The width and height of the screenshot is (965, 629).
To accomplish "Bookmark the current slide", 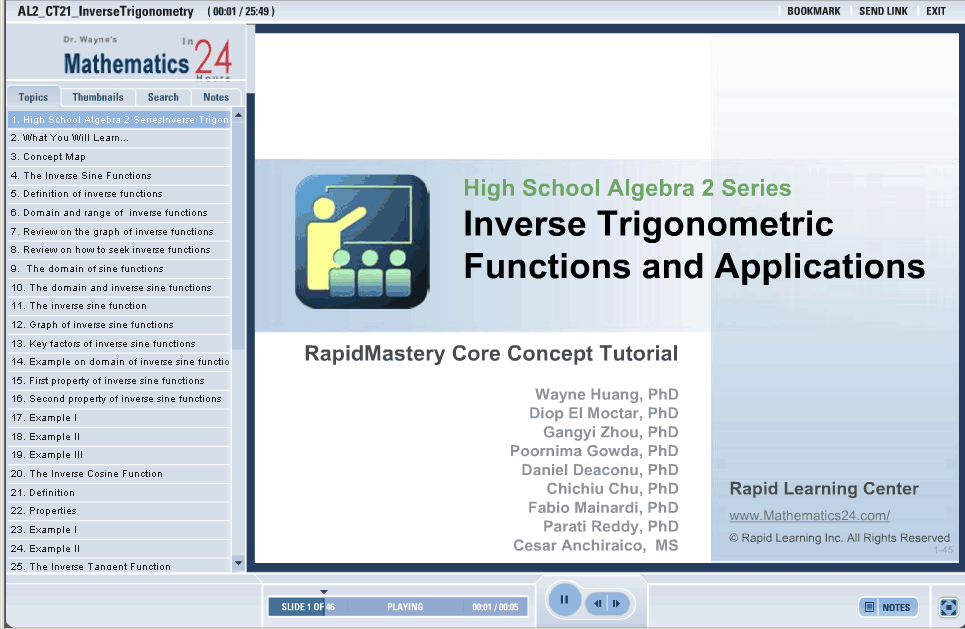I will (813, 11).
